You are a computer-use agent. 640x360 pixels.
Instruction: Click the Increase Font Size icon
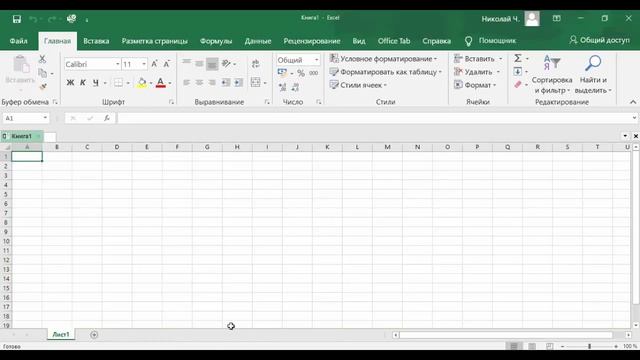(154, 64)
